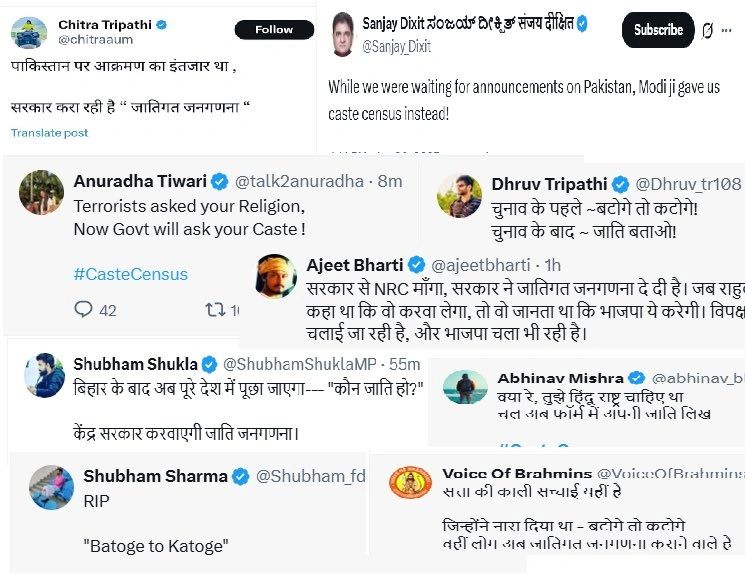The image size is (745, 575).
Task: Click Dhruv Tripathi's verified badge
Action: tap(620, 184)
